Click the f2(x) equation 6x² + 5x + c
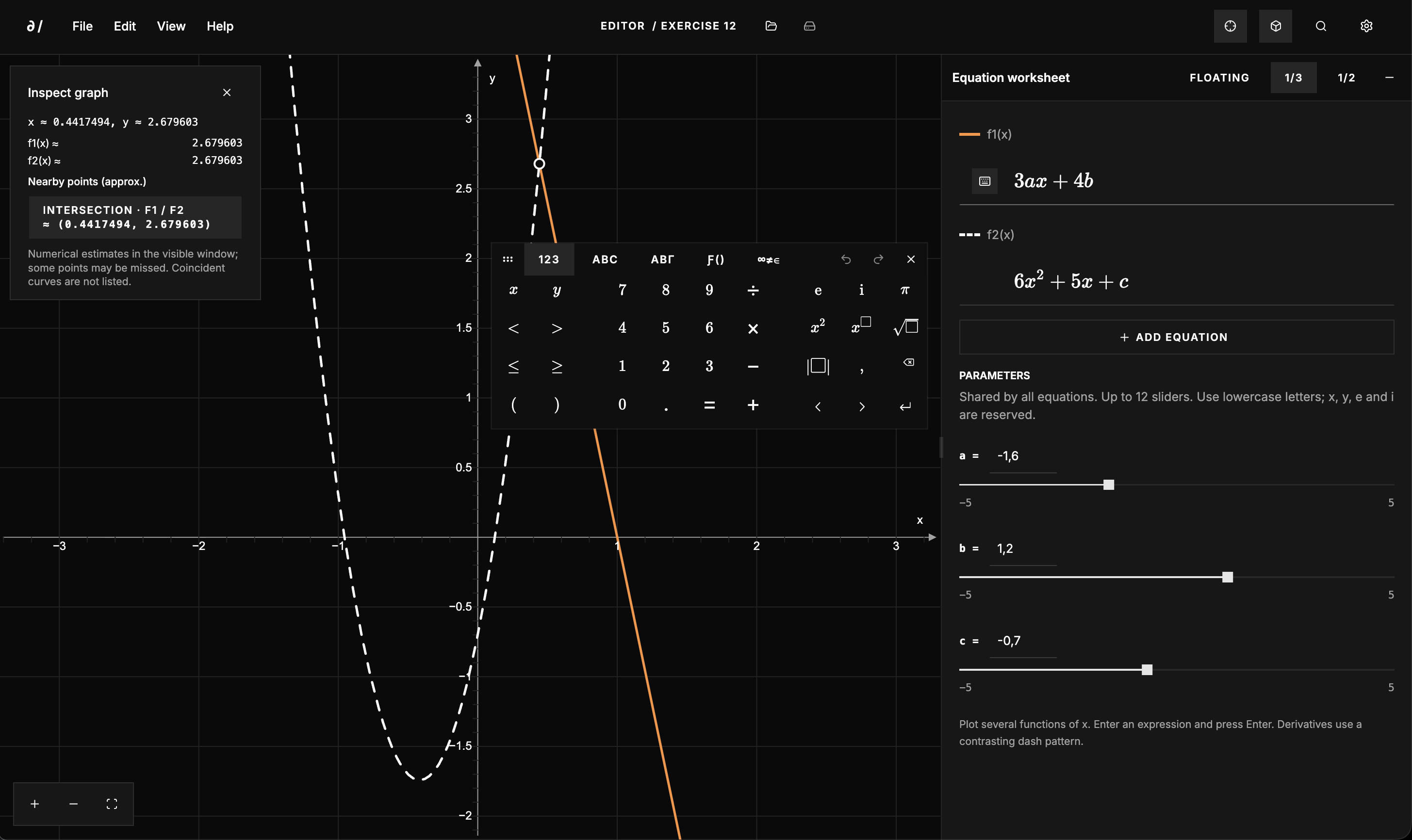 1071,281
